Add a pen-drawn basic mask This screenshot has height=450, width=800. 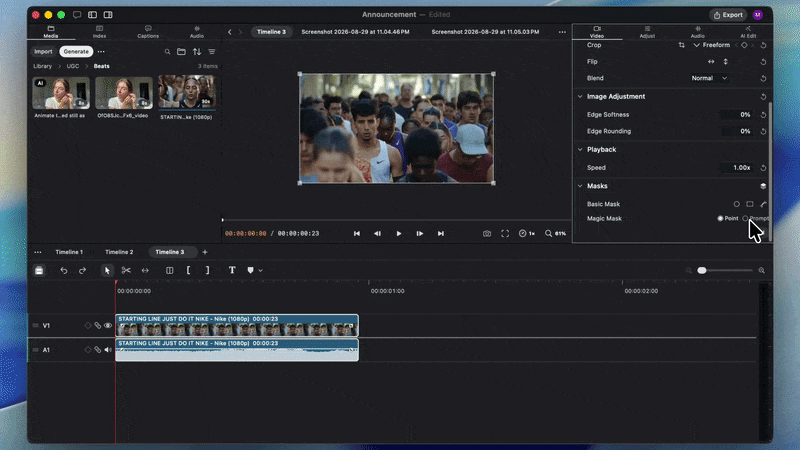(x=763, y=204)
